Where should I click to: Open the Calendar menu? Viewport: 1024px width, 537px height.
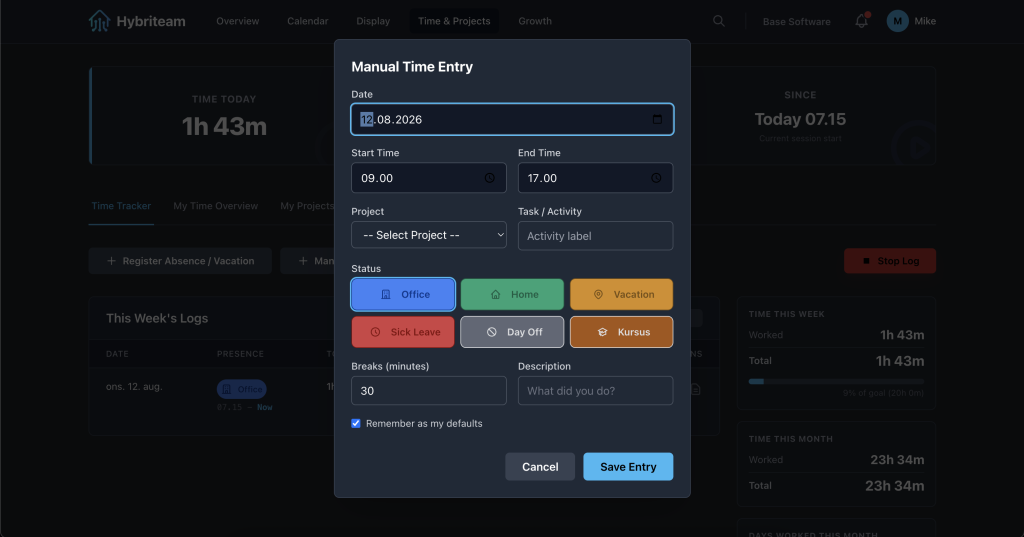tap(308, 21)
